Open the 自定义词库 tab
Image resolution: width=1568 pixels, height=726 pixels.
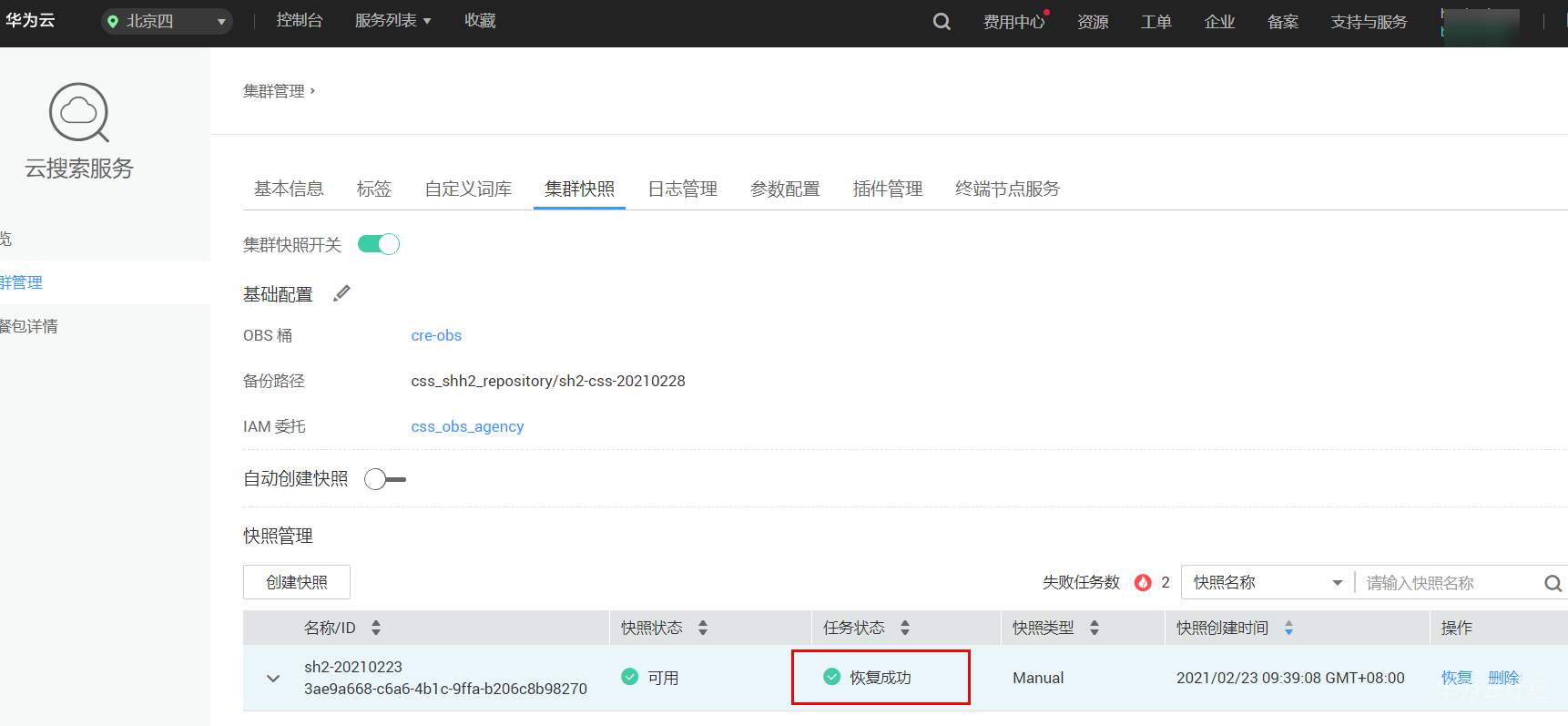468,189
